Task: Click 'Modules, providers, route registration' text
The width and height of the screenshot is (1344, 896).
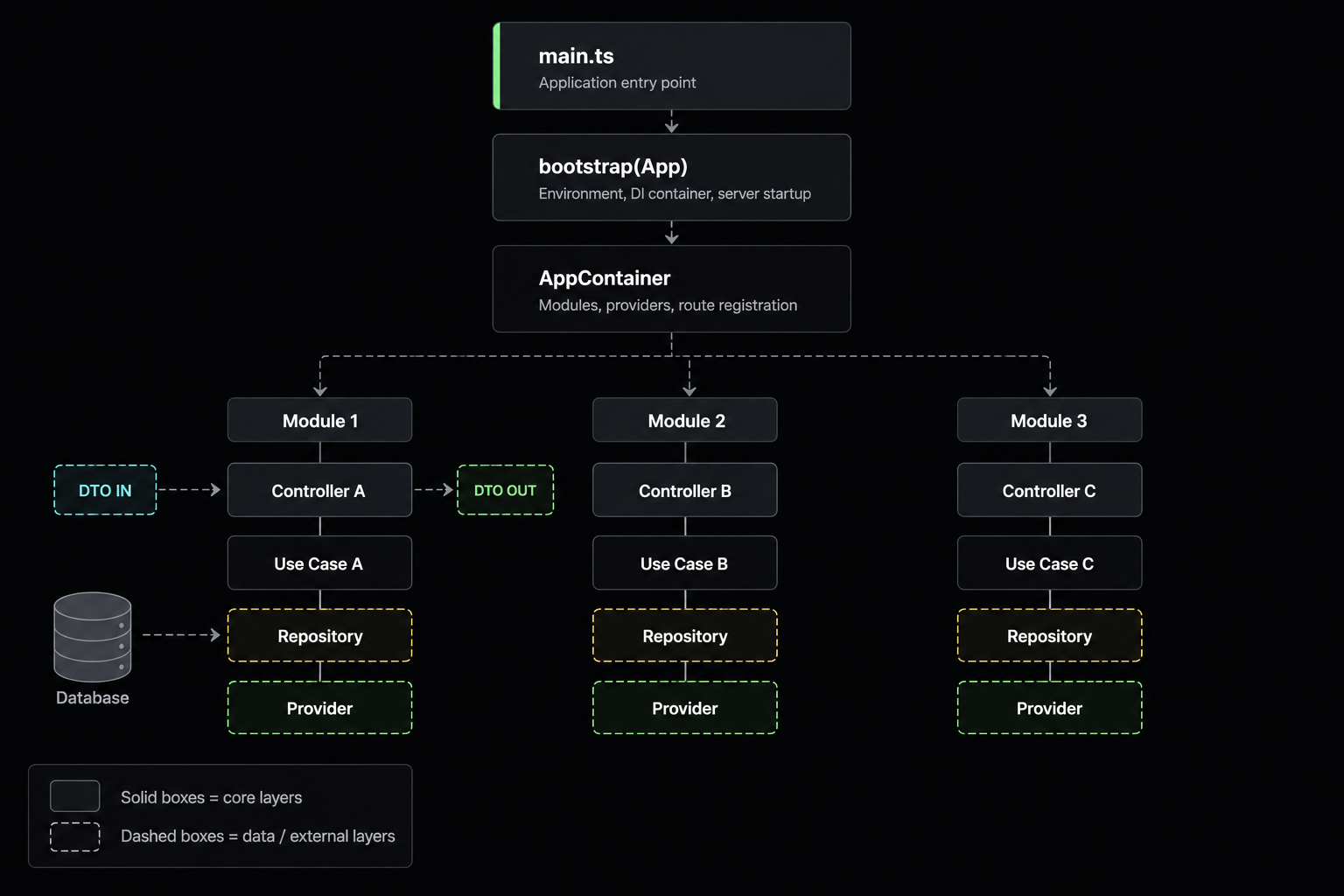Action: pyautogui.click(x=668, y=304)
